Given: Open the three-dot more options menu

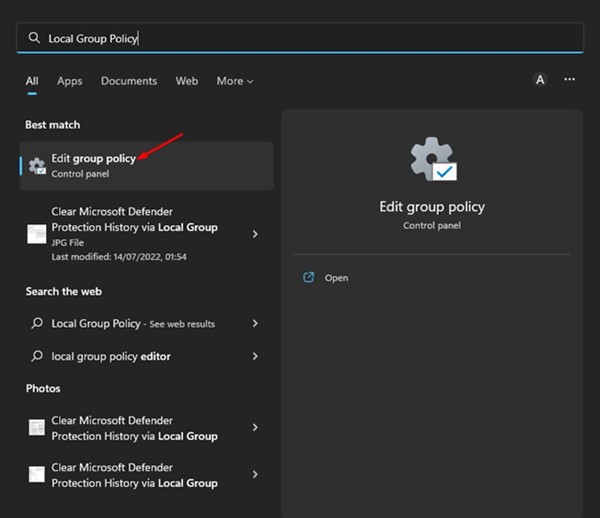Looking at the screenshot, I should [x=569, y=80].
